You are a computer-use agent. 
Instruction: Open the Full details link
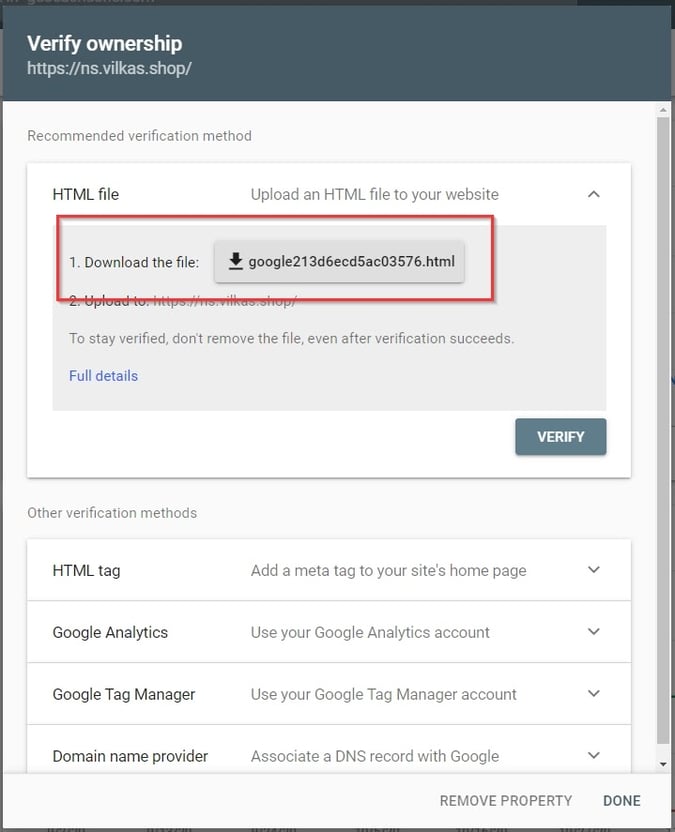coord(103,376)
